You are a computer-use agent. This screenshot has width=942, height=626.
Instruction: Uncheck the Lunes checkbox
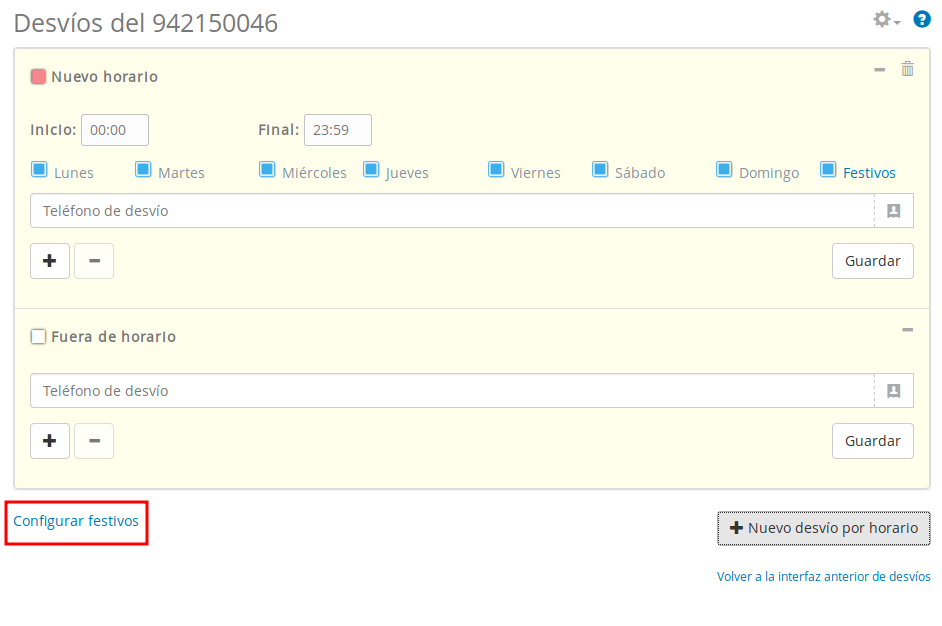[x=39, y=169]
